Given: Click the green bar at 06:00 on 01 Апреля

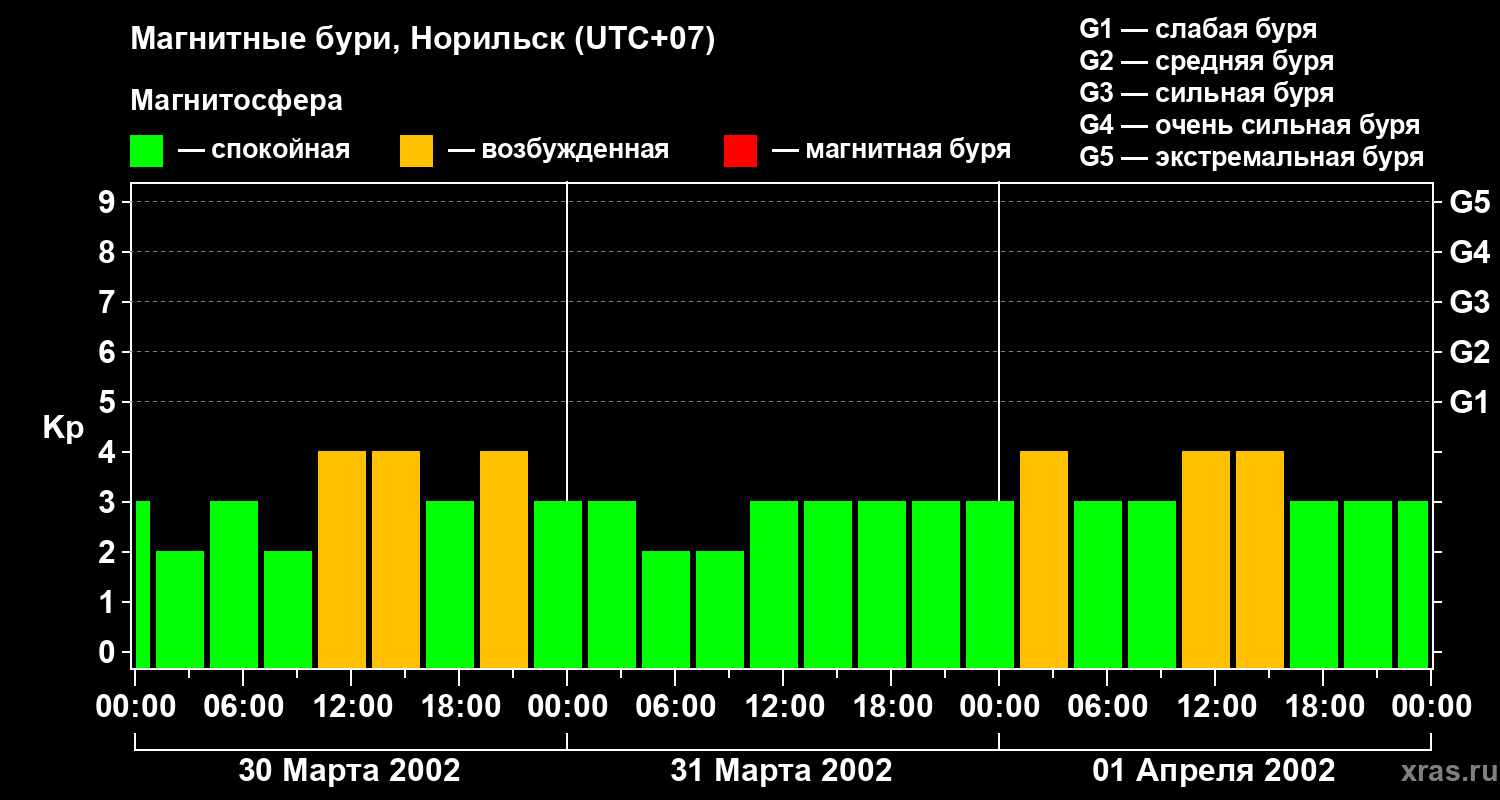Looking at the screenshot, I should tap(1098, 584).
